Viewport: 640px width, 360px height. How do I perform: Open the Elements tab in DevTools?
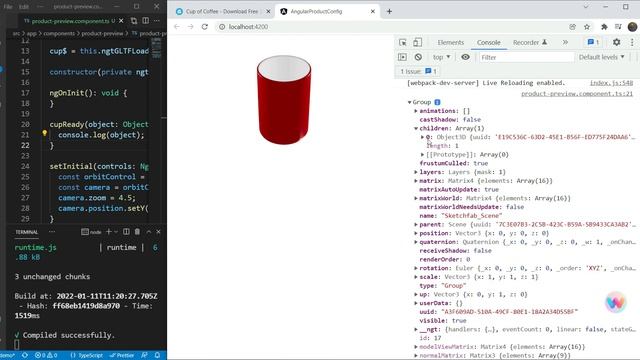(x=451, y=42)
